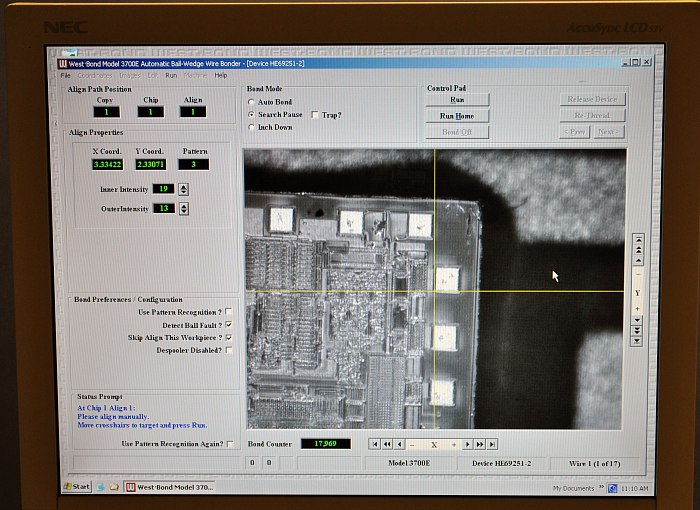This screenshot has width=700, height=510.
Task: Adjust Inner Intensity spinner arrows
Action: 183,189
